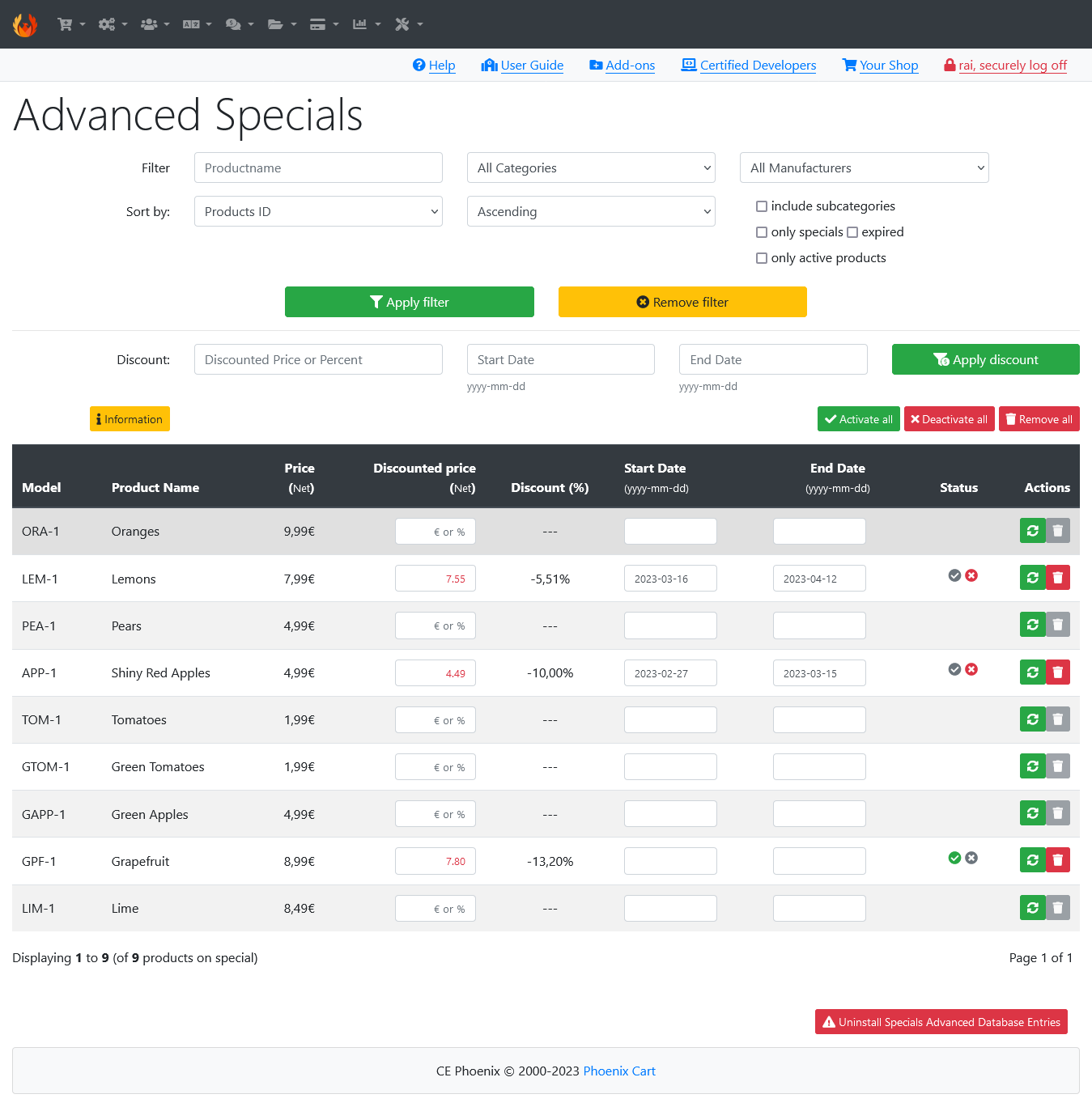Expand the All Manufacturers dropdown

pos(864,168)
